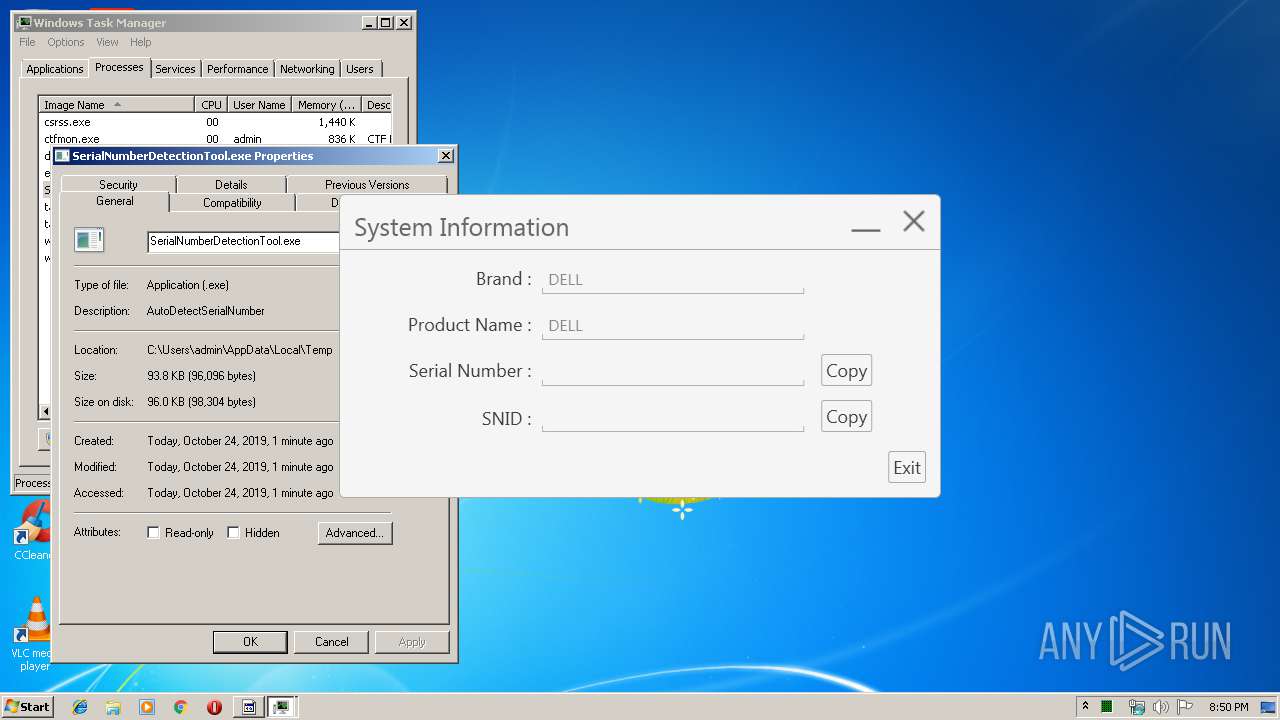Select csrss.exe process row

[x=215, y=122]
